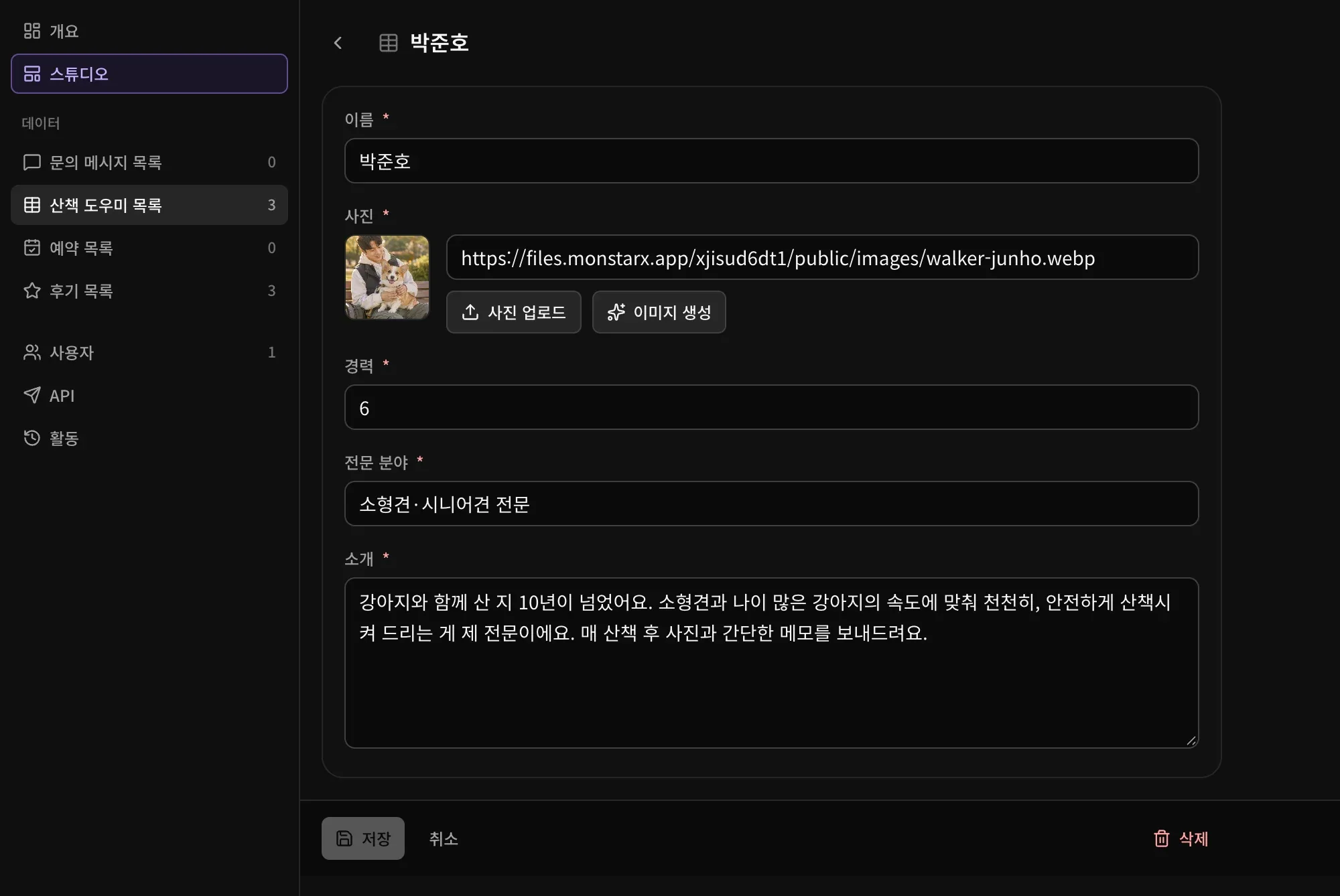
Task: Open 예약 목록 in sidebar
Action: pyautogui.click(x=149, y=248)
